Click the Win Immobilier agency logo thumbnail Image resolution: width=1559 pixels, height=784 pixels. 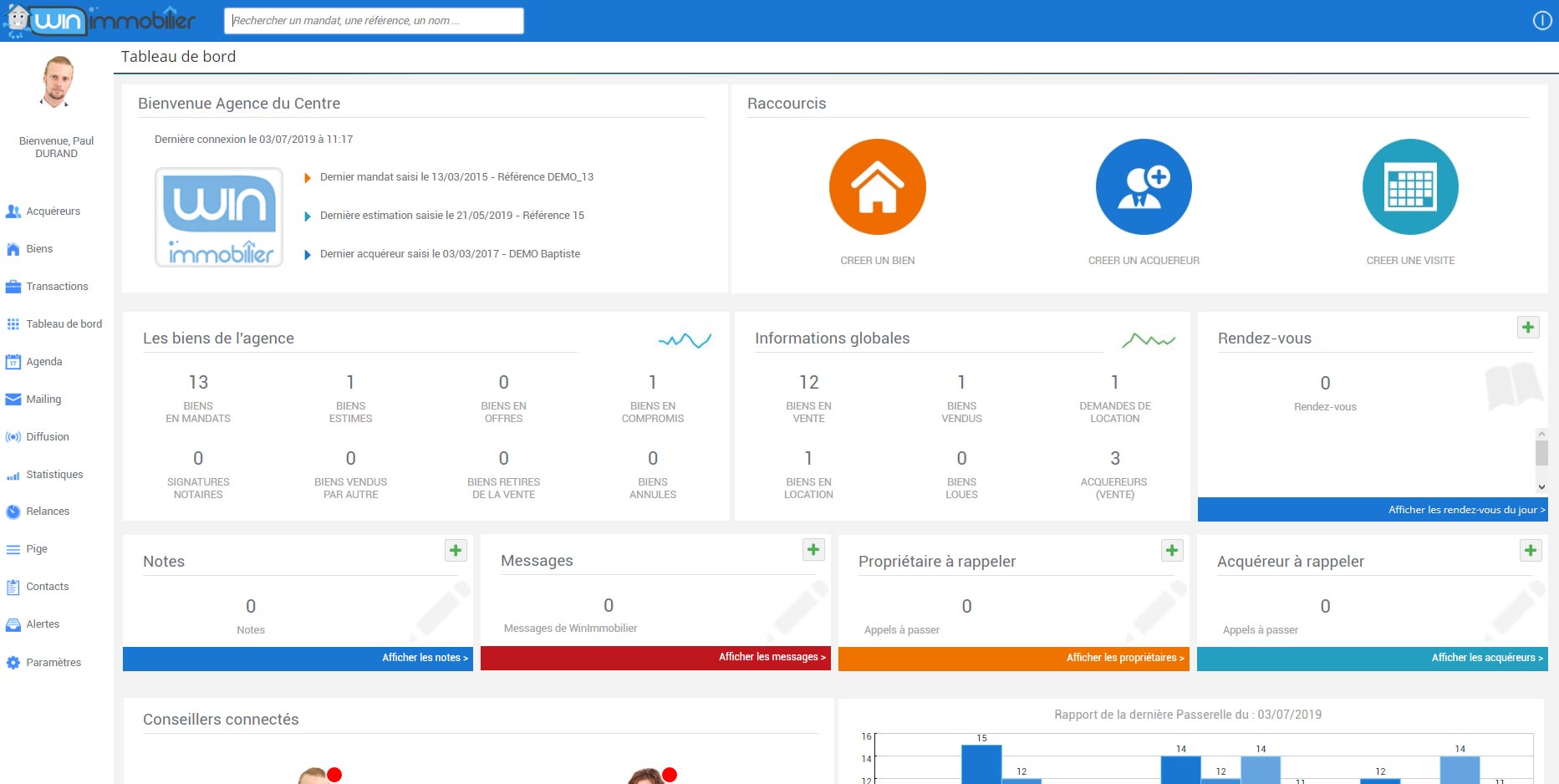click(x=219, y=217)
